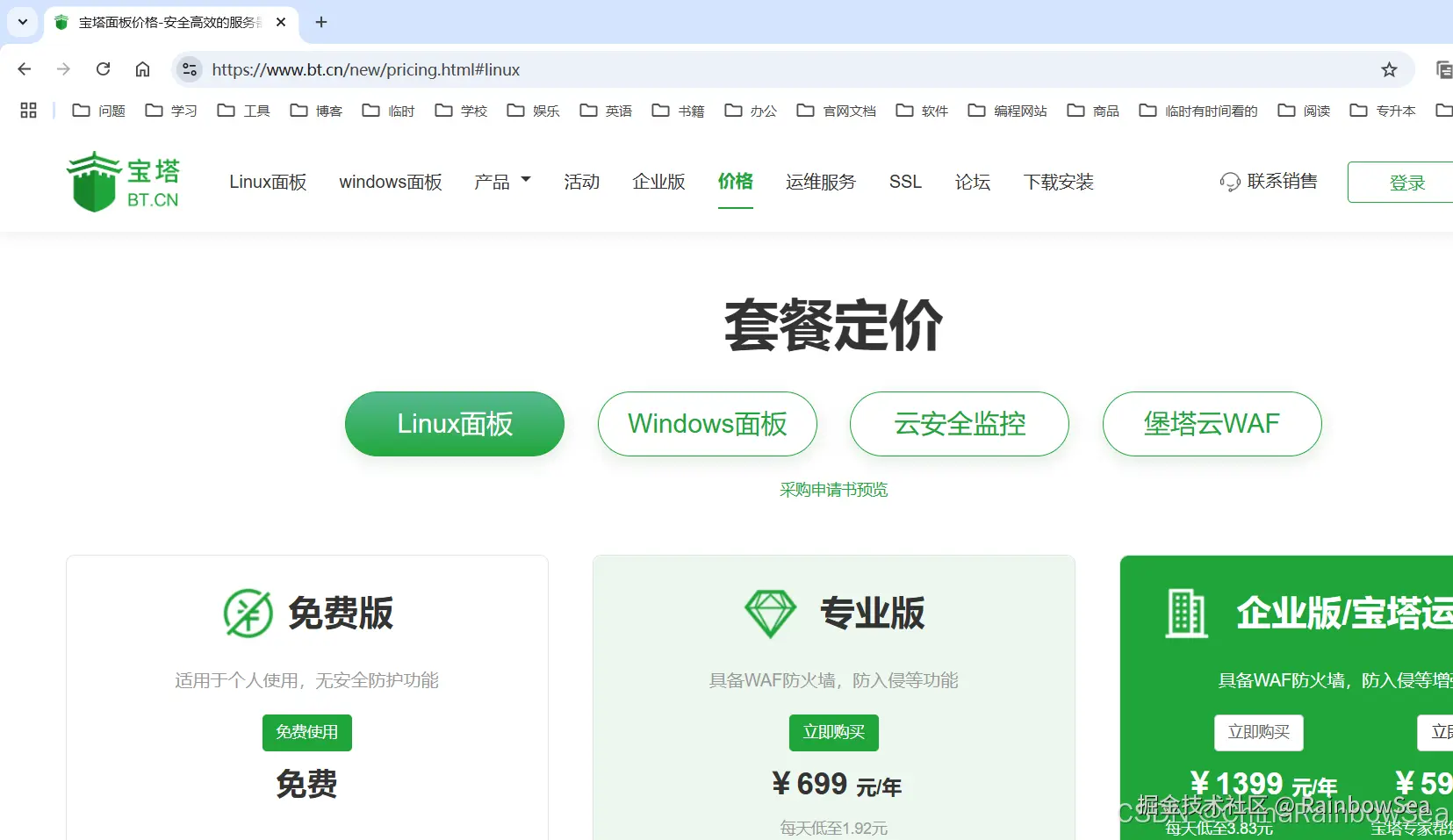Screen dimensions: 1453x840
Task: Open the browser tab search dropdown
Action: 22,22
